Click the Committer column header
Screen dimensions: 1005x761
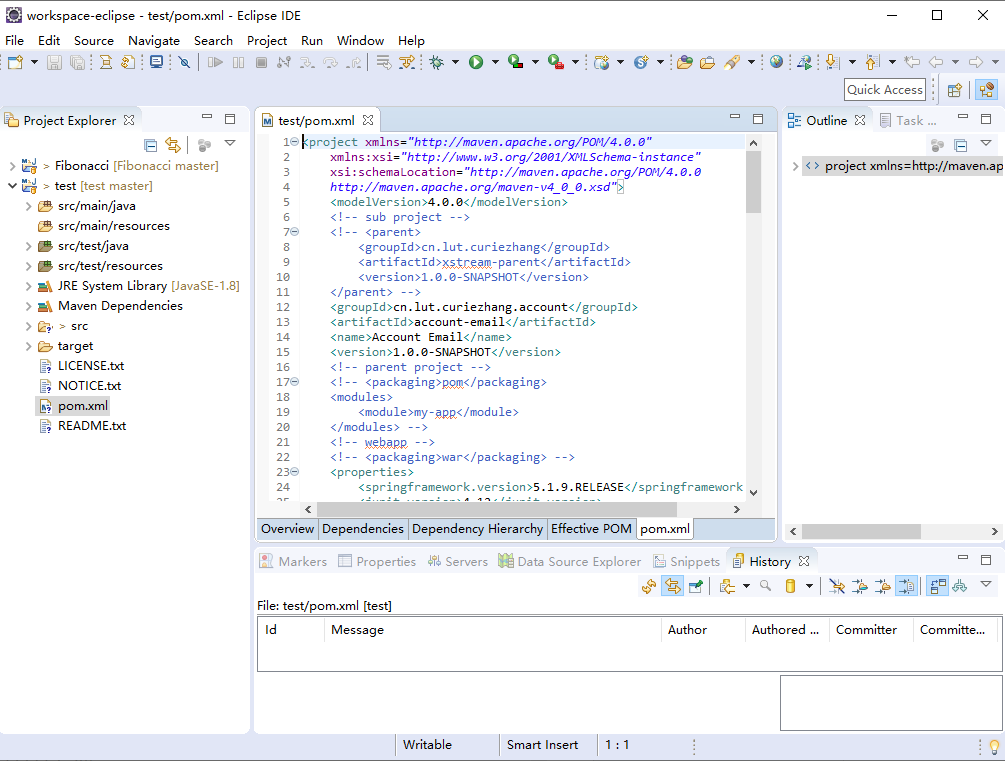tap(871, 630)
